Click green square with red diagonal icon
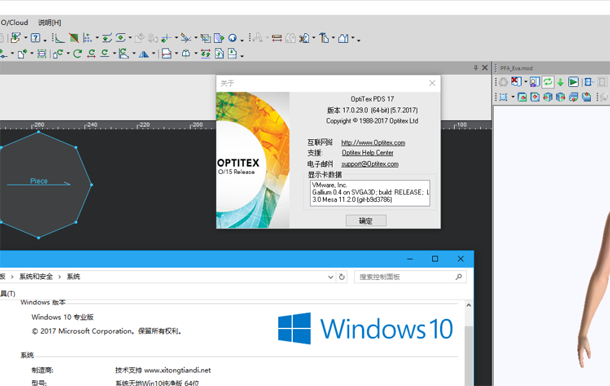Image resolution: width=610 pixels, height=386 pixels. [74, 38]
